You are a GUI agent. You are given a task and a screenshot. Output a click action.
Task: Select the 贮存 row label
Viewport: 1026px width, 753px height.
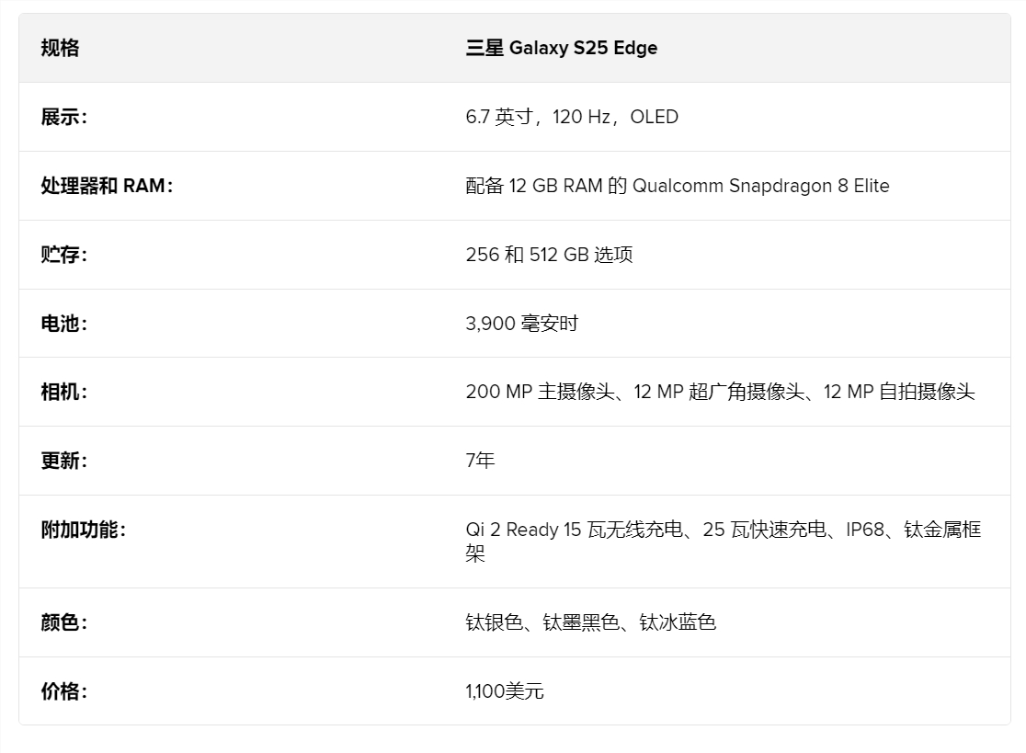point(64,255)
